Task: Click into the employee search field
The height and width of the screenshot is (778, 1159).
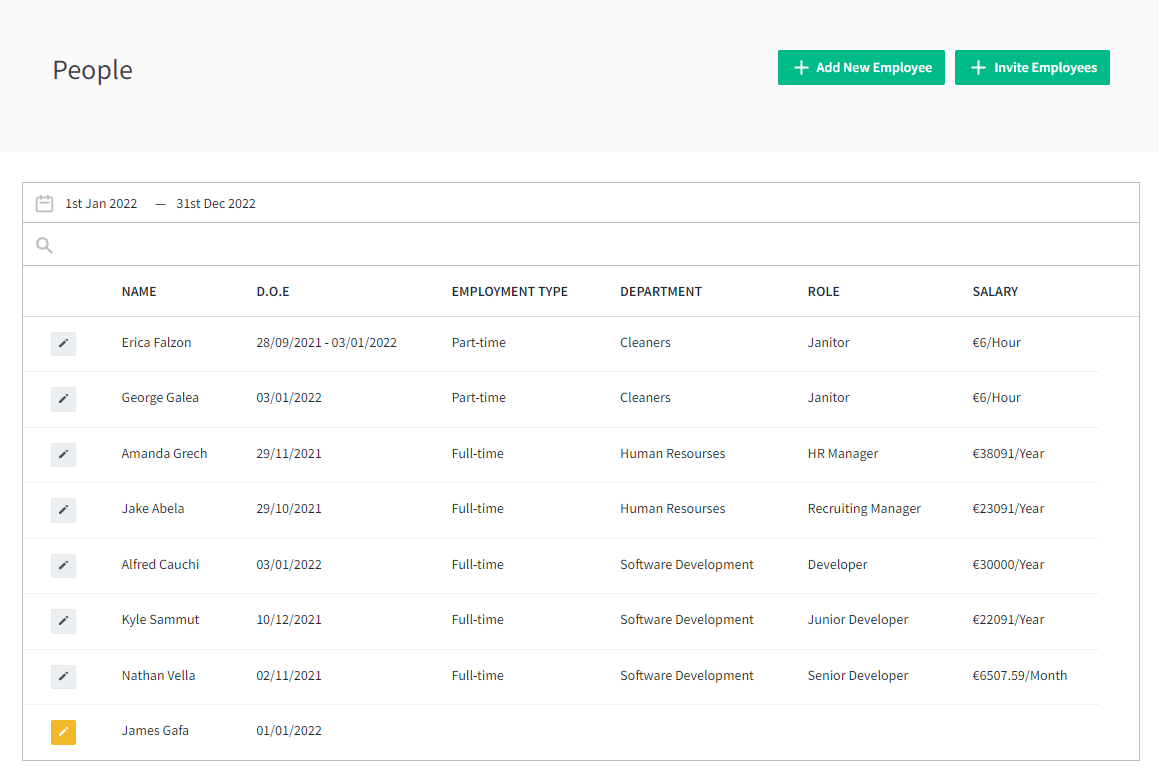Action: click(x=581, y=245)
